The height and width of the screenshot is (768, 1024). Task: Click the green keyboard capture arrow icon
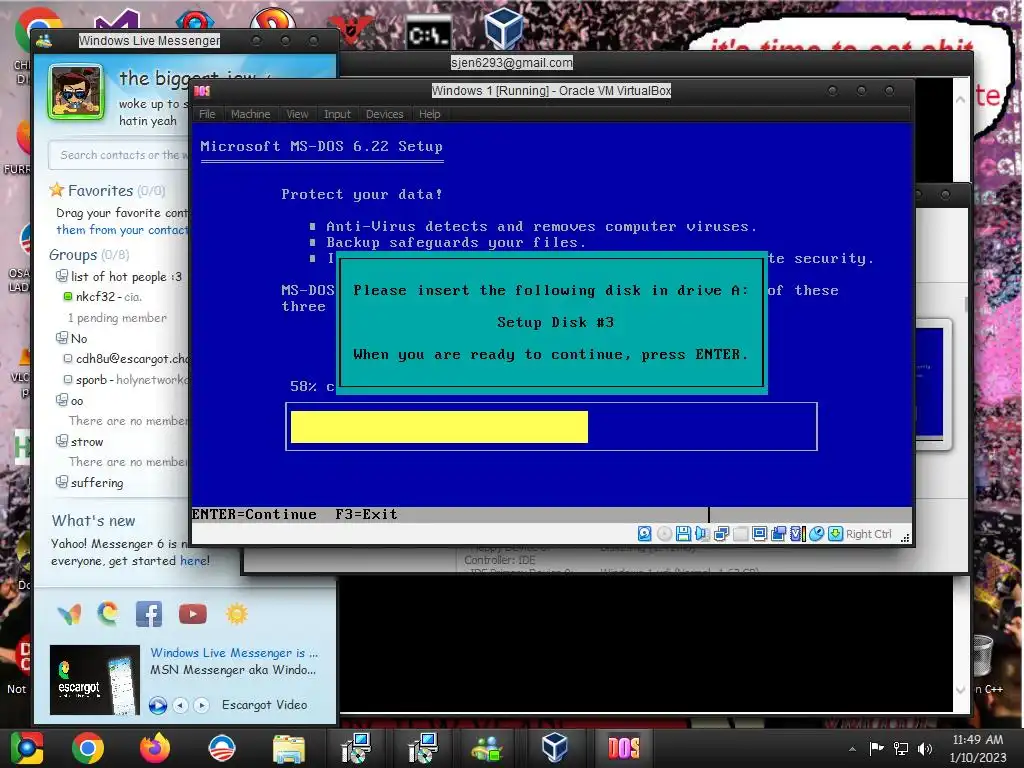click(835, 534)
